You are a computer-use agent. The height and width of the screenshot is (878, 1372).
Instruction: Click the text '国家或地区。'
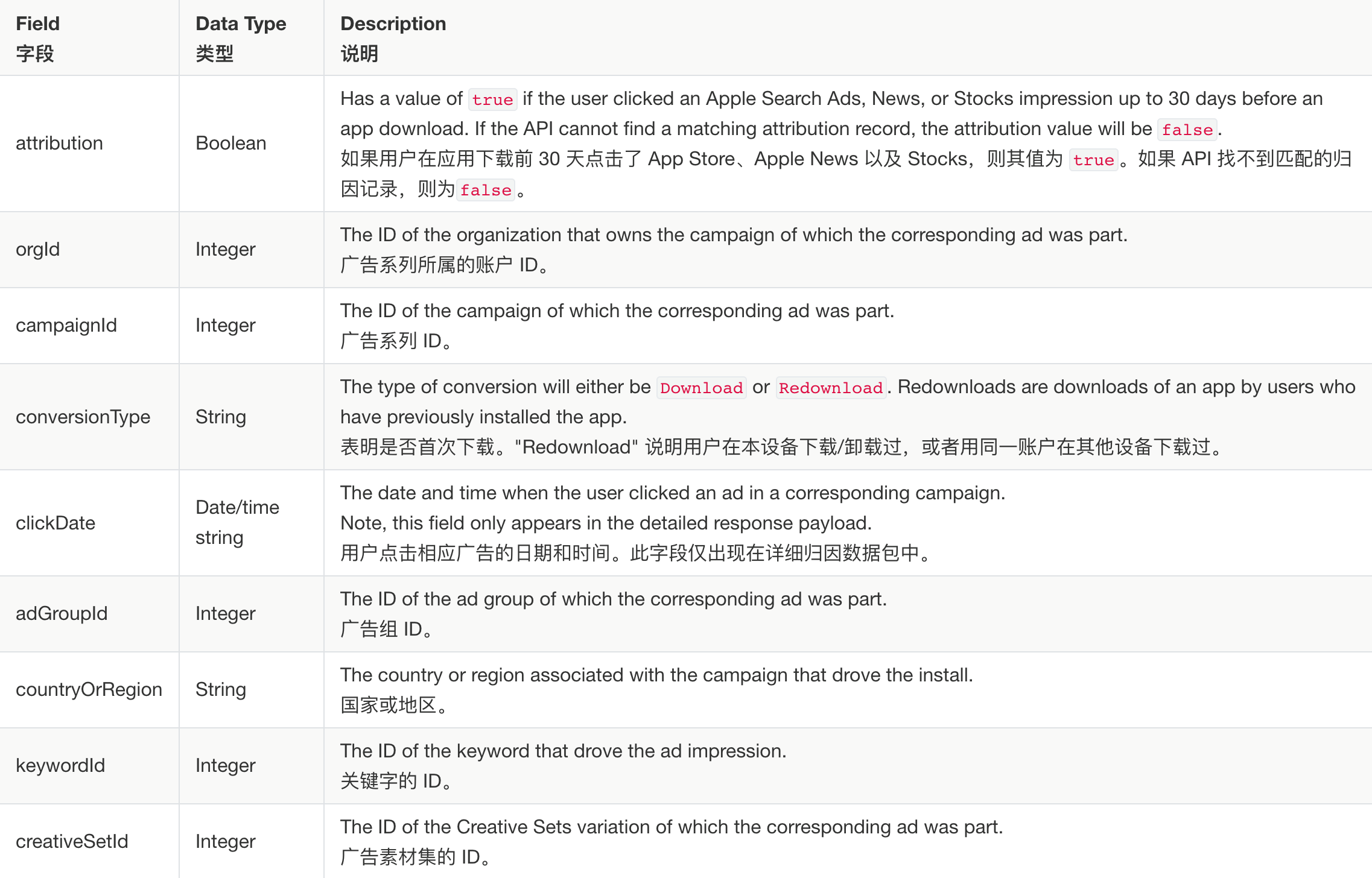pos(394,706)
